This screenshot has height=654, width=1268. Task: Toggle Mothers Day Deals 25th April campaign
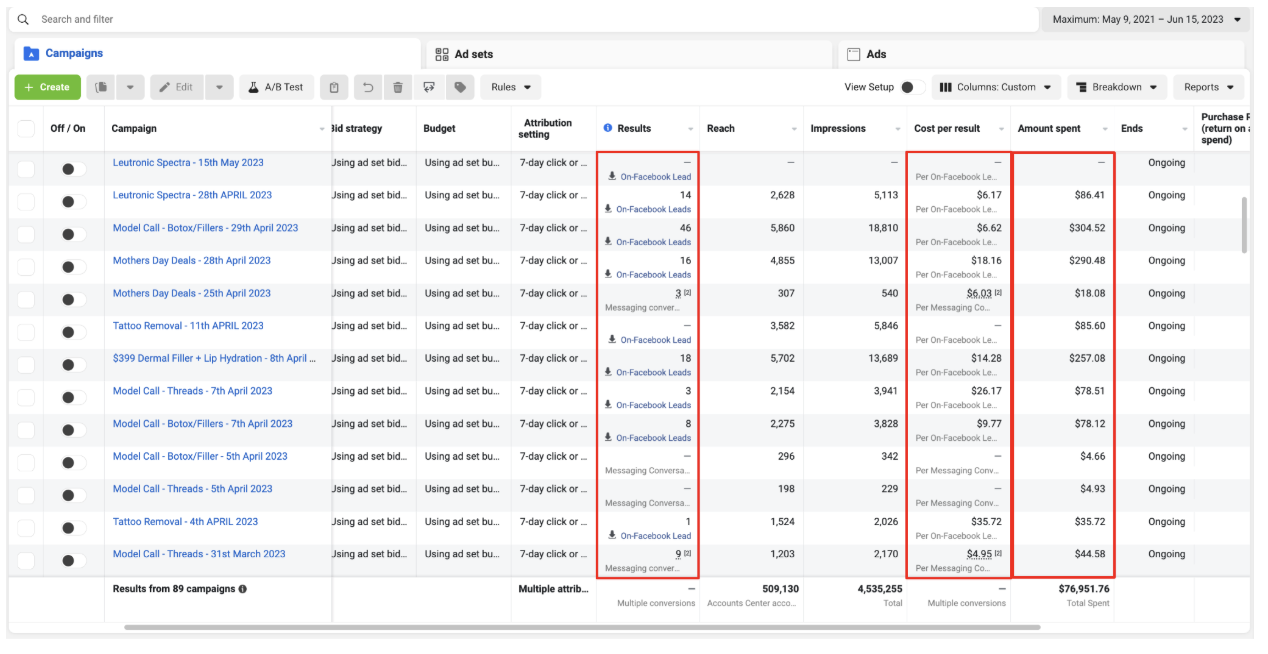pos(73,299)
